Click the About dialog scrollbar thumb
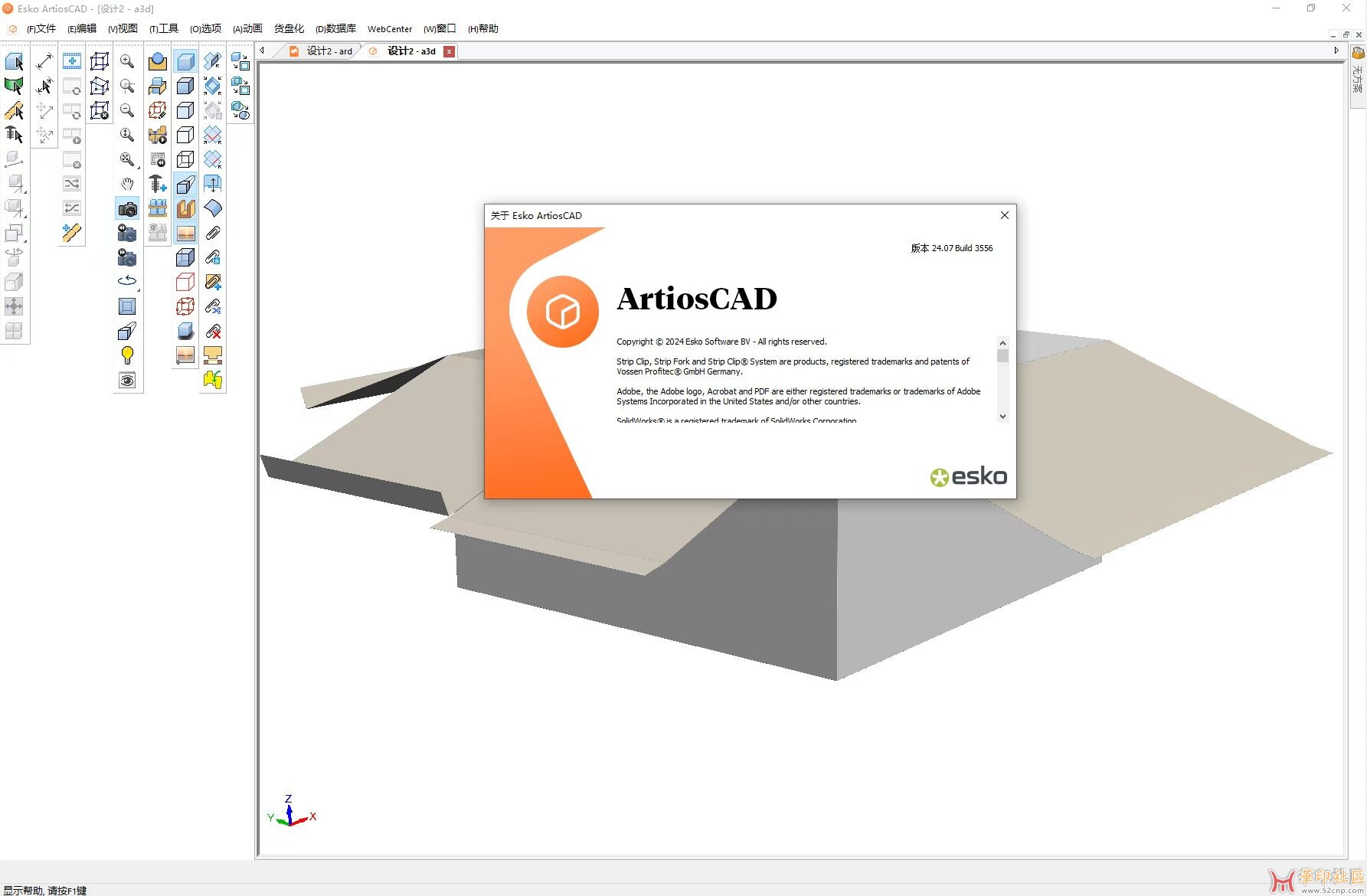This screenshot has width=1367, height=896. (1002, 355)
